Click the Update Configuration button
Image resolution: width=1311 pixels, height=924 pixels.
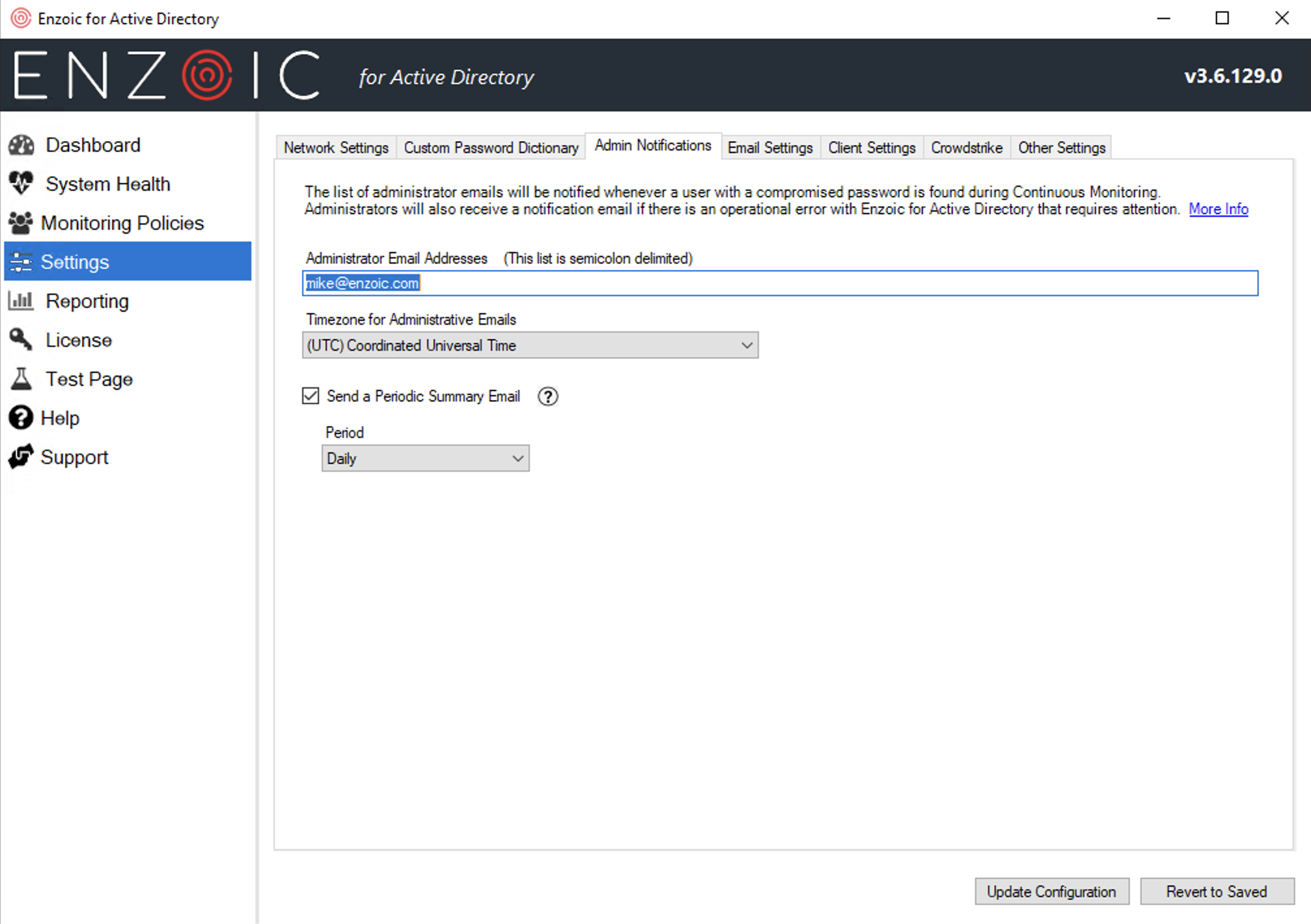[1051, 891]
